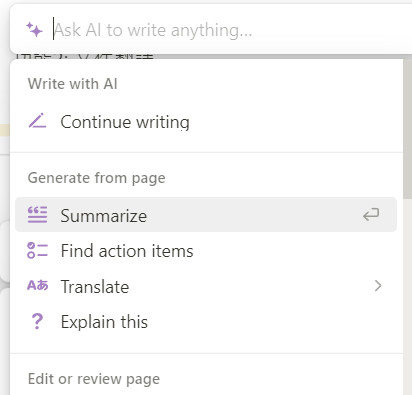Click the Write with AI heading
This screenshot has width=412, height=395.
tap(73, 84)
